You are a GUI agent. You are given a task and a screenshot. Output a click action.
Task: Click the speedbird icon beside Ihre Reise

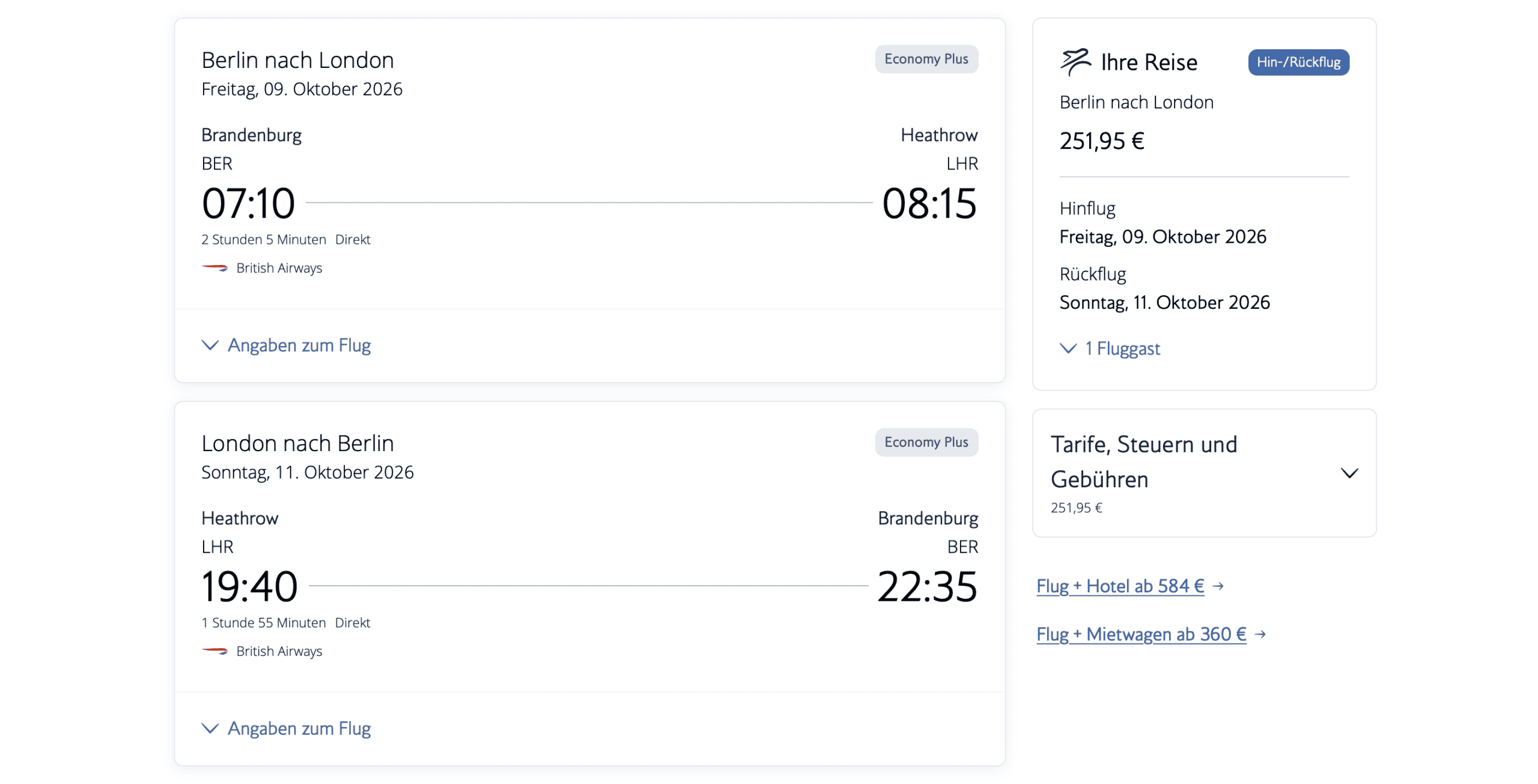(x=1075, y=62)
